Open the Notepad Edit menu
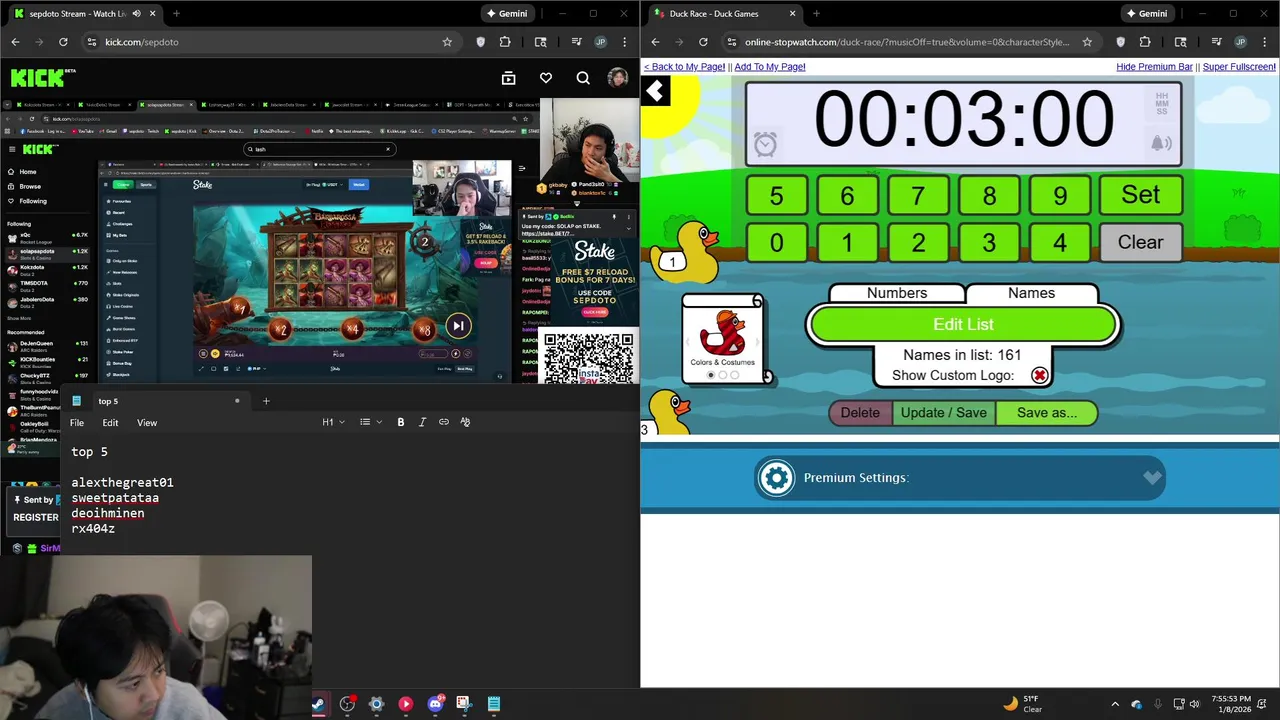Screen dimensions: 1280x720 110,423
